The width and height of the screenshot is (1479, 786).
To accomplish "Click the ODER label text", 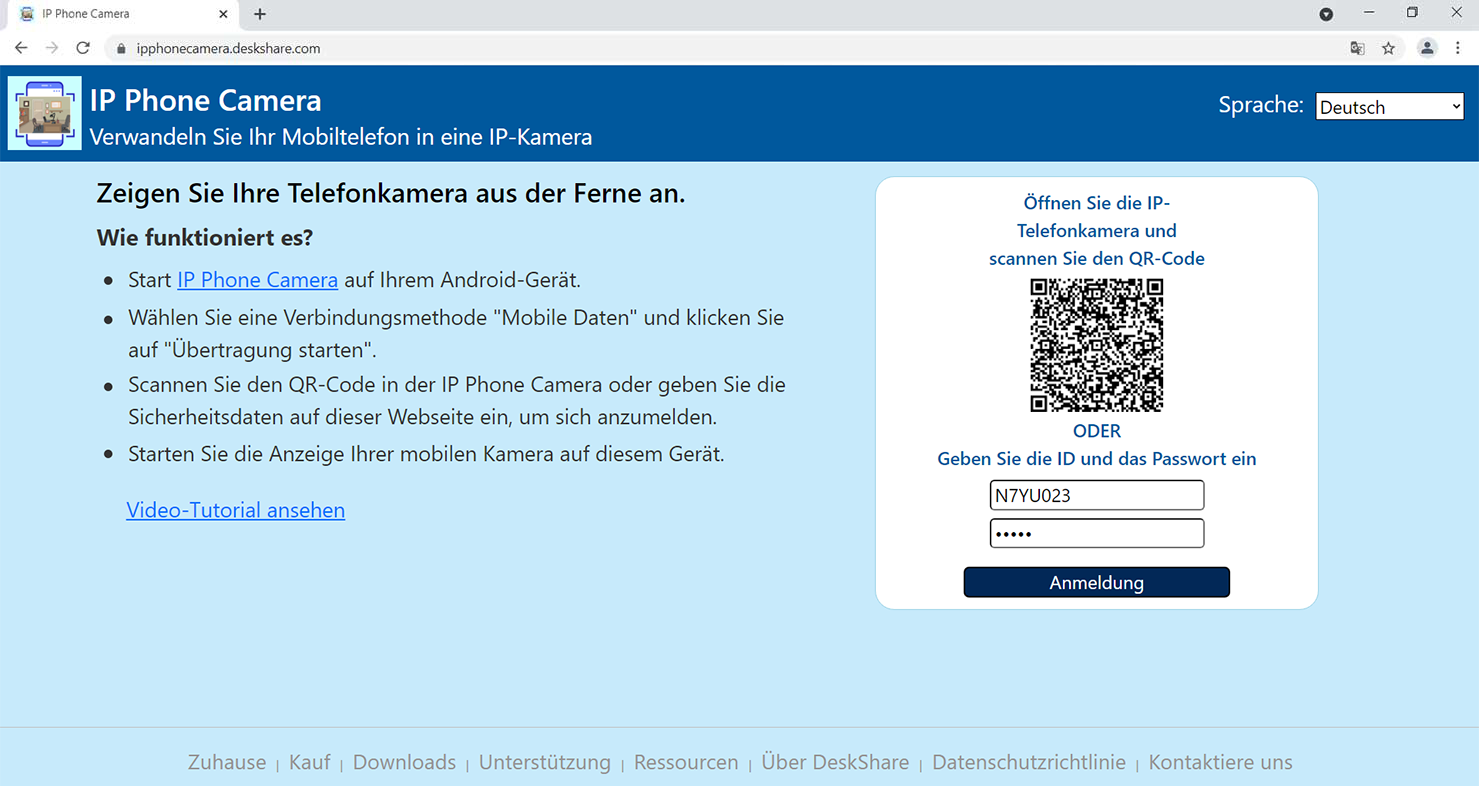I will 1097,431.
